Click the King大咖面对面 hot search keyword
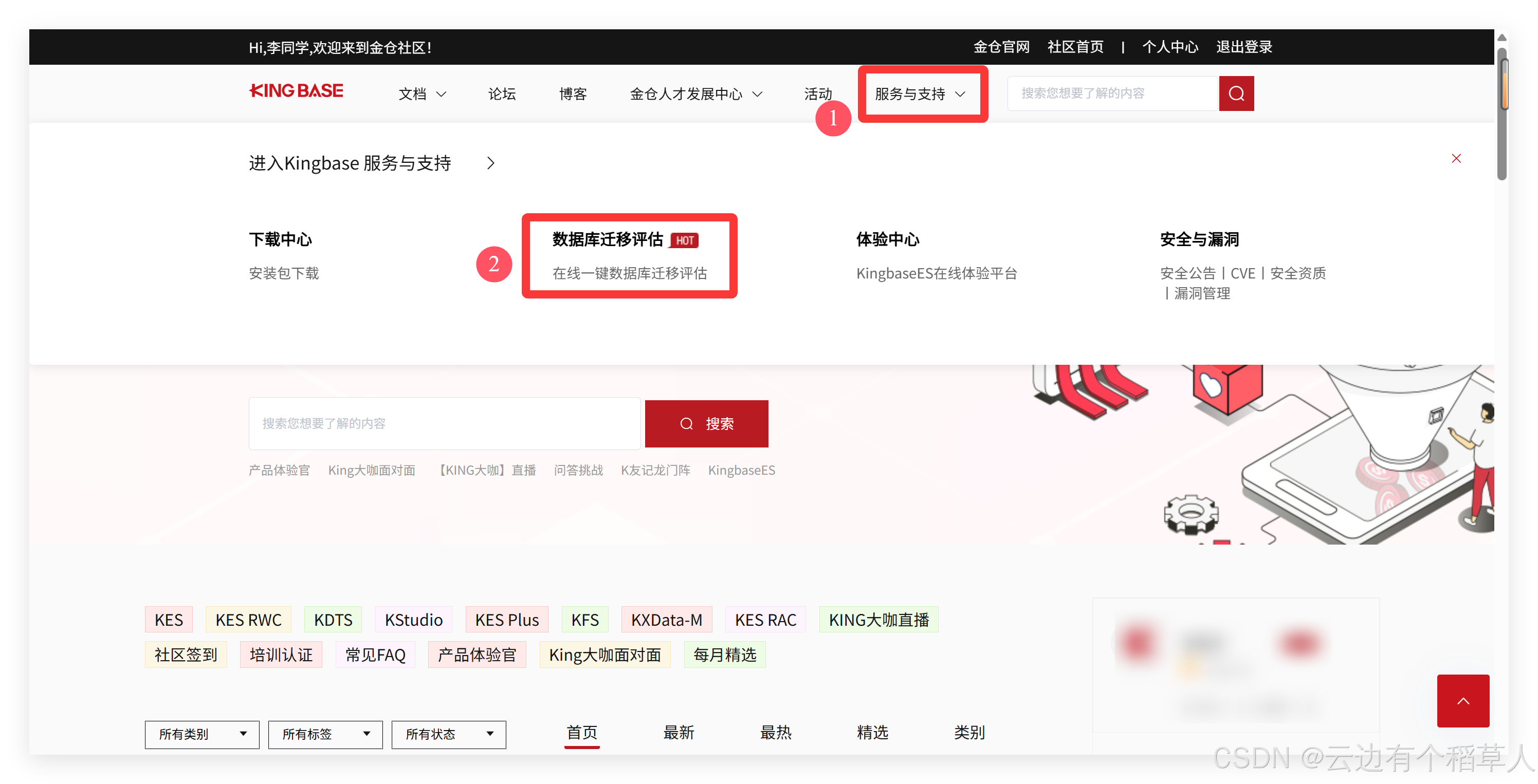Image resolution: width=1538 pixels, height=784 pixels. pyautogui.click(x=371, y=470)
